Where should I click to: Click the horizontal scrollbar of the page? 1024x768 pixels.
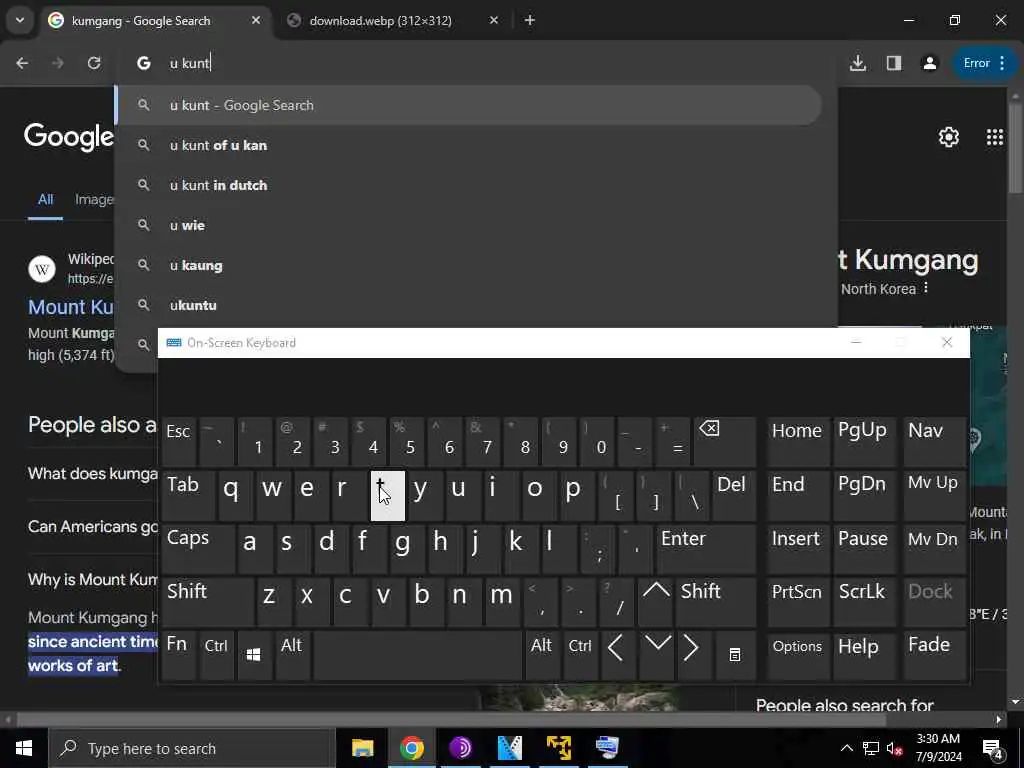coord(451,720)
